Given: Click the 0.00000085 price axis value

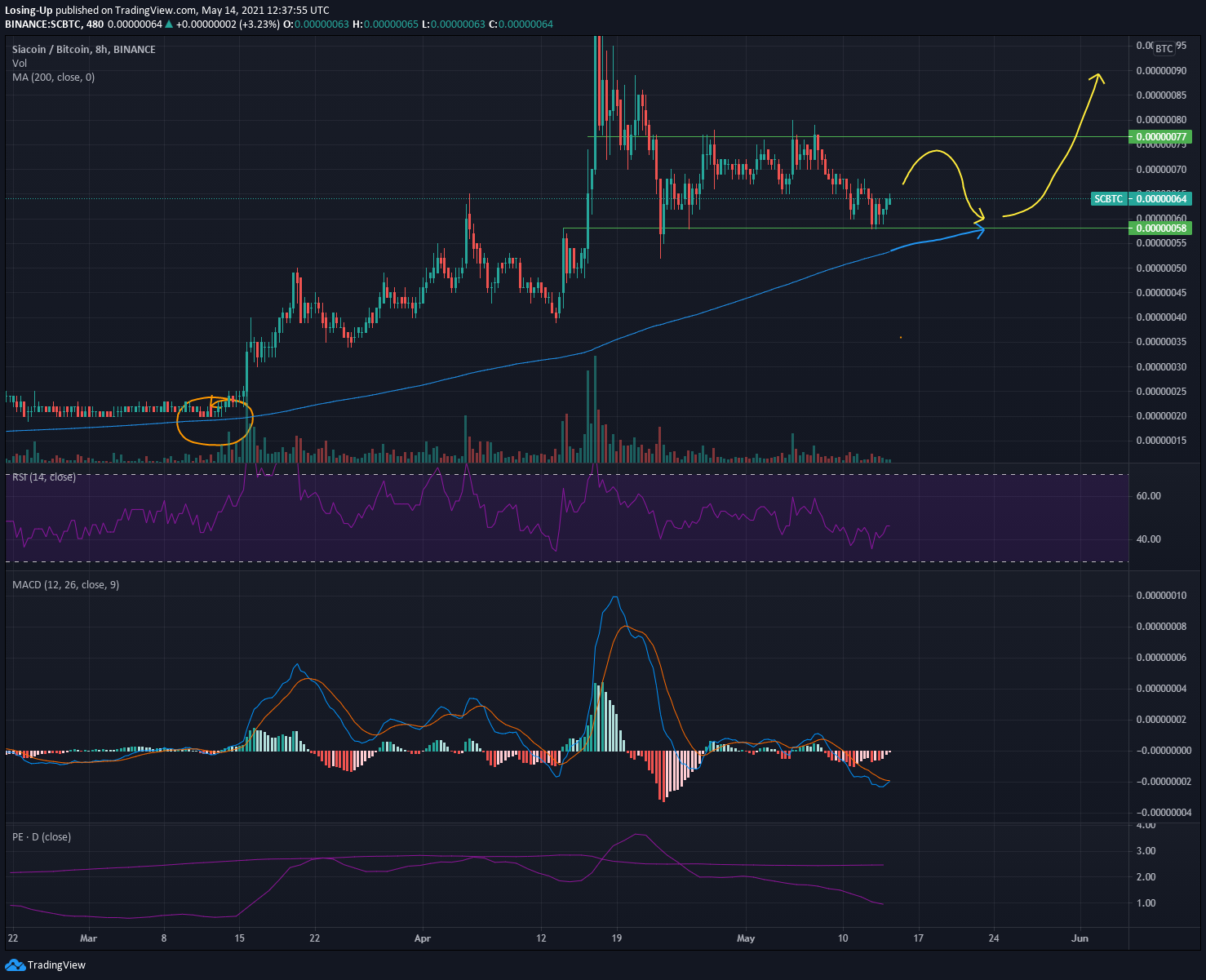Looking at the screenshot, I should coord(1161,95).
